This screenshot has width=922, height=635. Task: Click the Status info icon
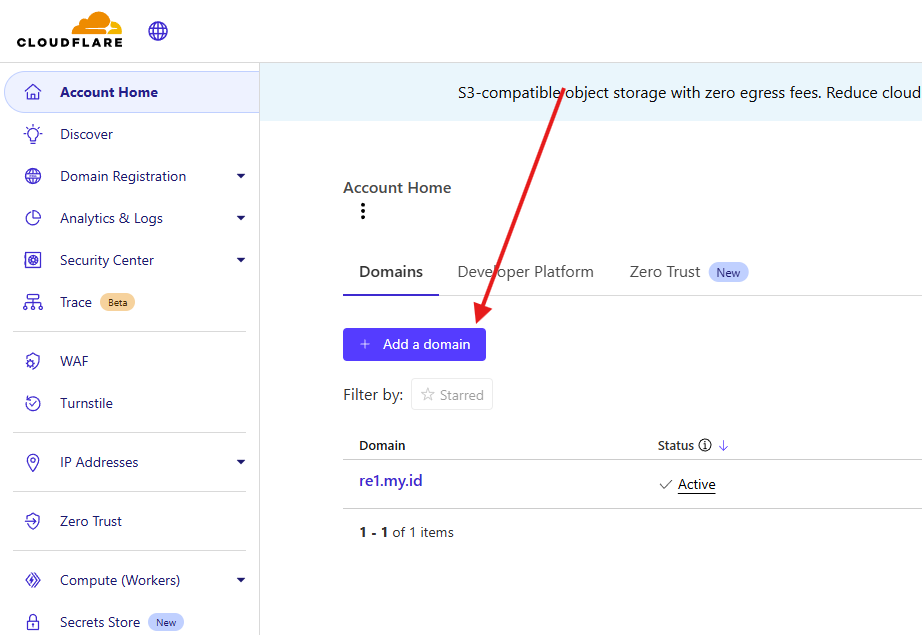704,445
